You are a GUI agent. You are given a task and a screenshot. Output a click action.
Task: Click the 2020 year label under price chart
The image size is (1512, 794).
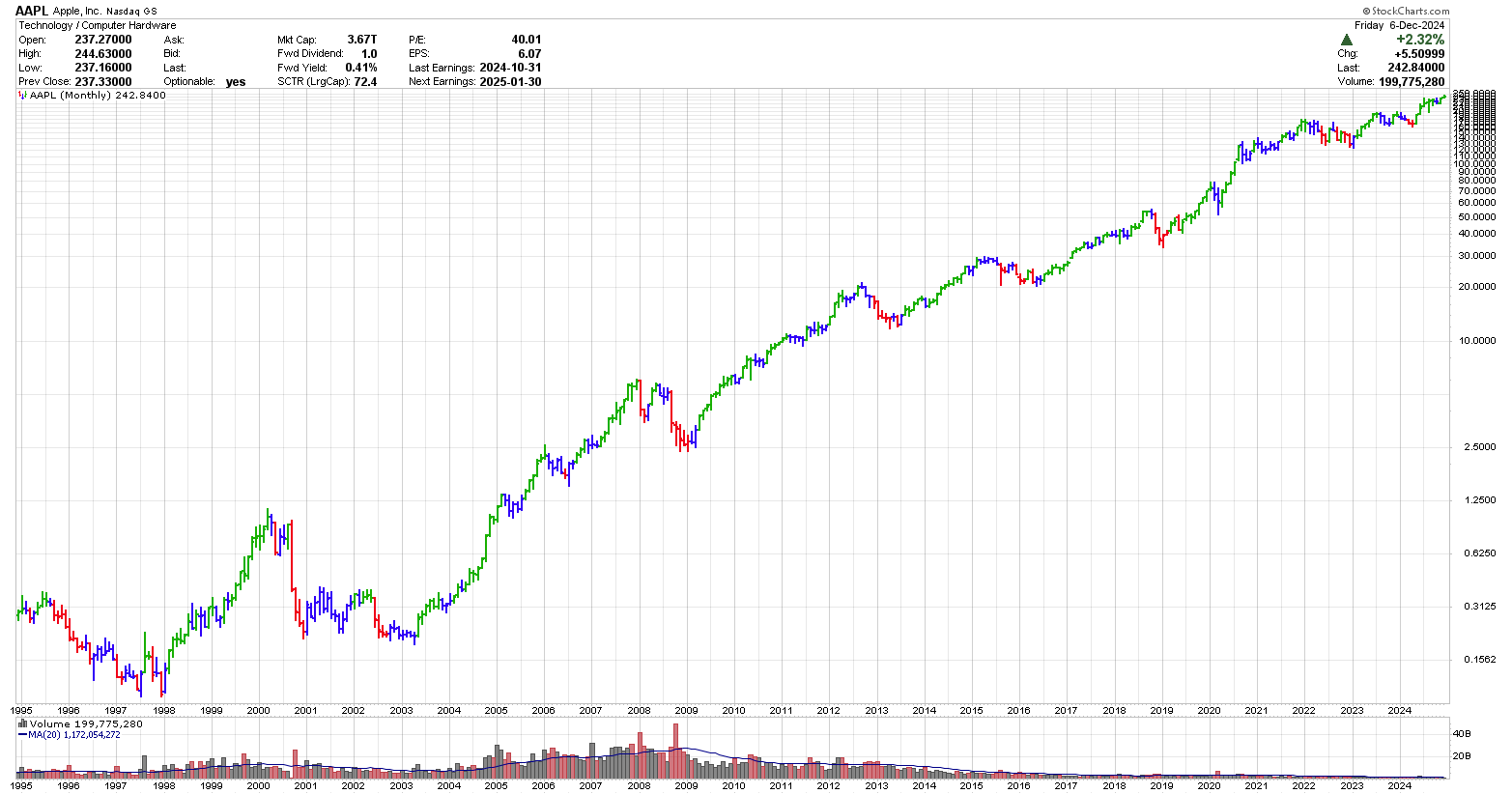pos(1209,710)
